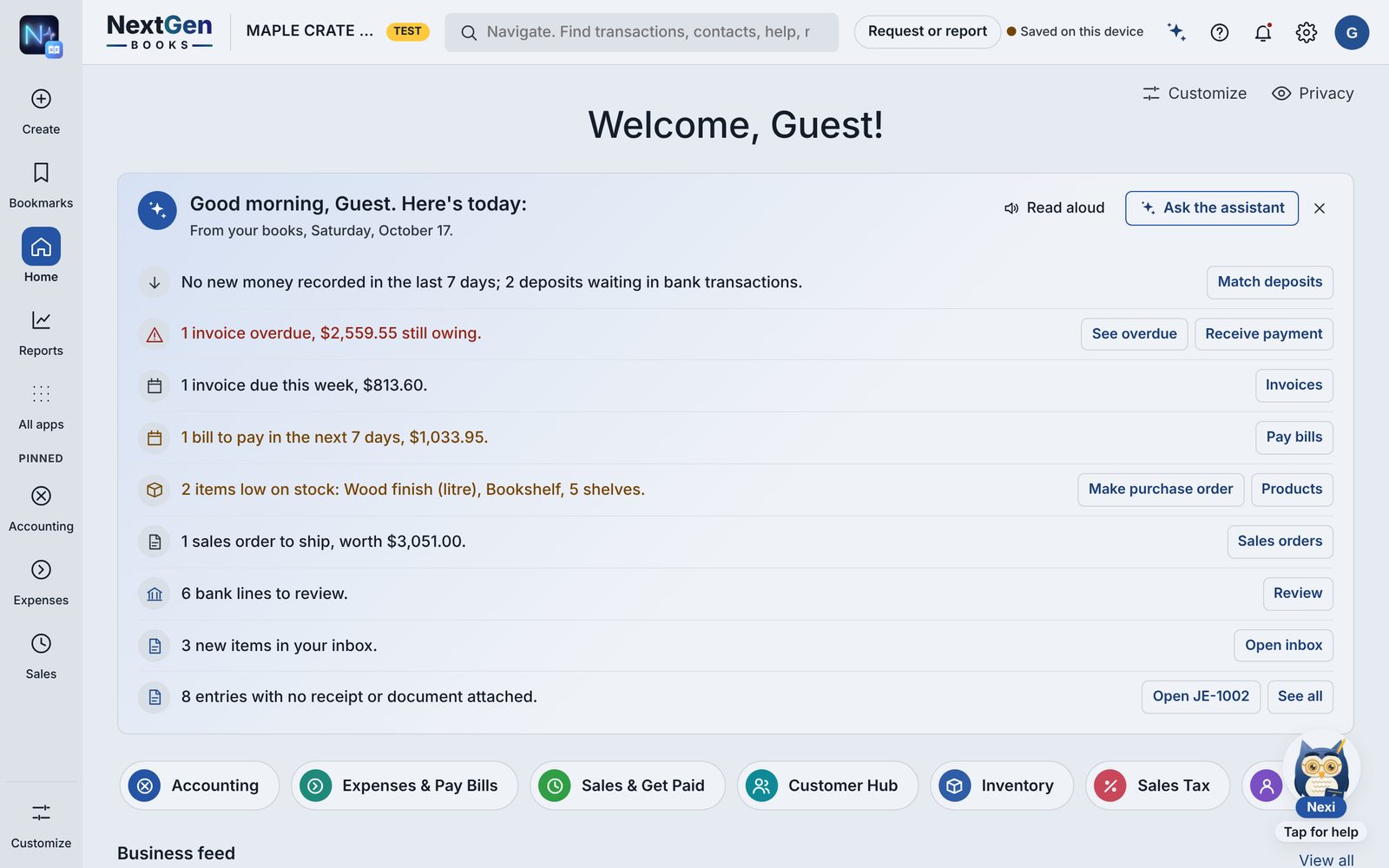Click Customize at sidebar bottom
This screenshot has width=1389, height=868.
point(41,825)
